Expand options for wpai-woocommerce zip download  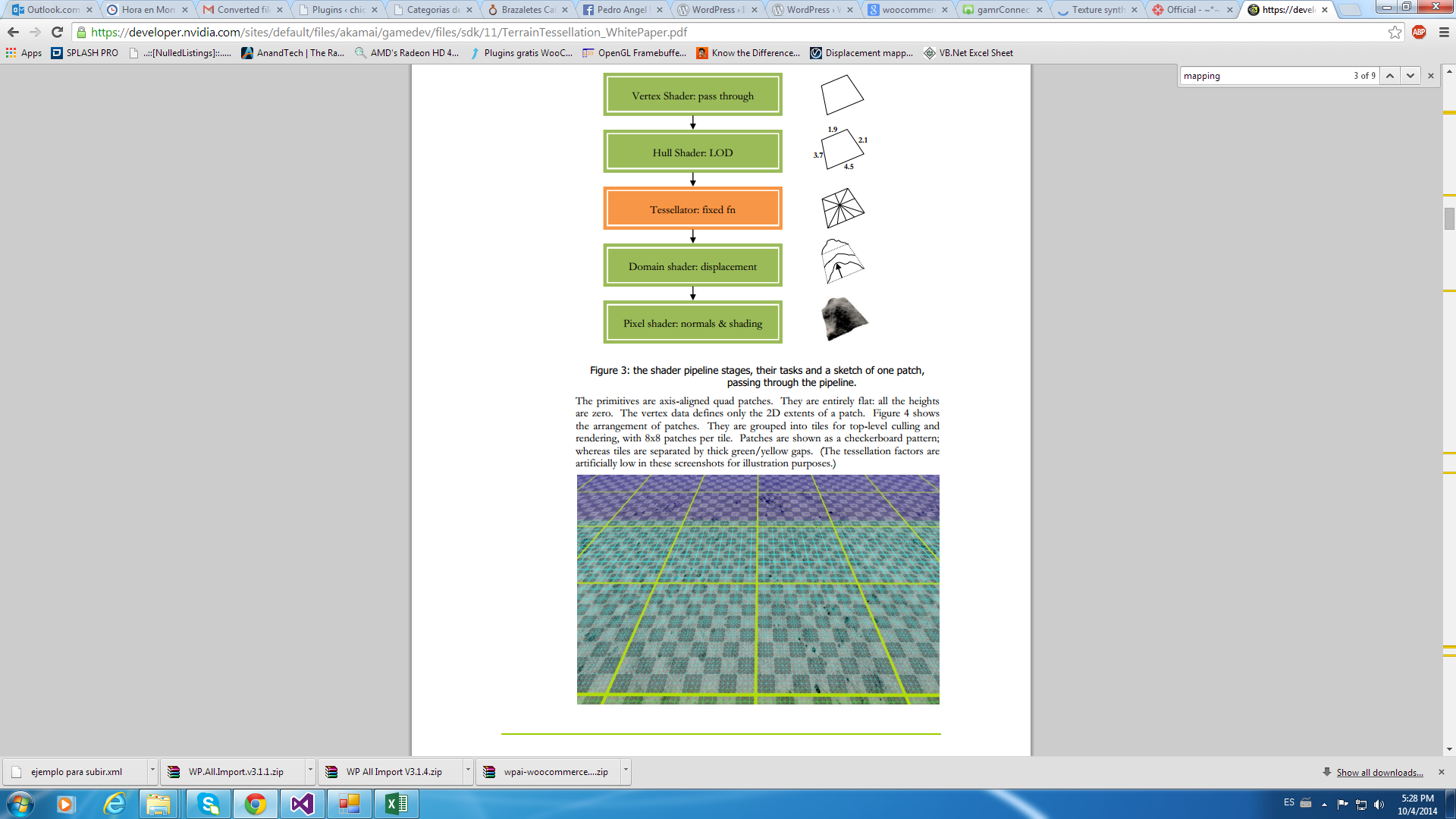(x=626, y=770)
